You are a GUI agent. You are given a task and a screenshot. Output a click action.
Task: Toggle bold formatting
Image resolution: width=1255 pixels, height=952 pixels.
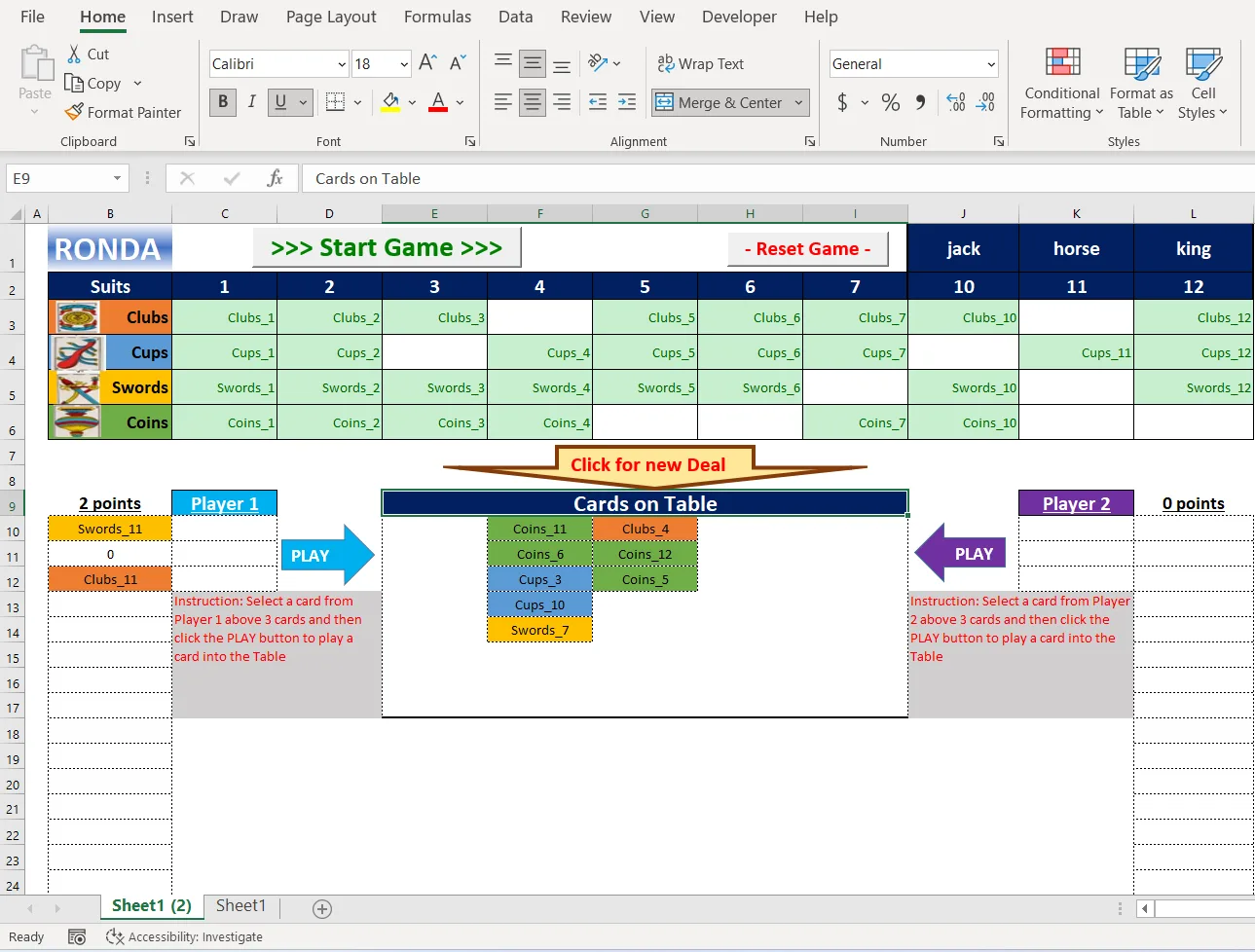(x=223, y=101)
